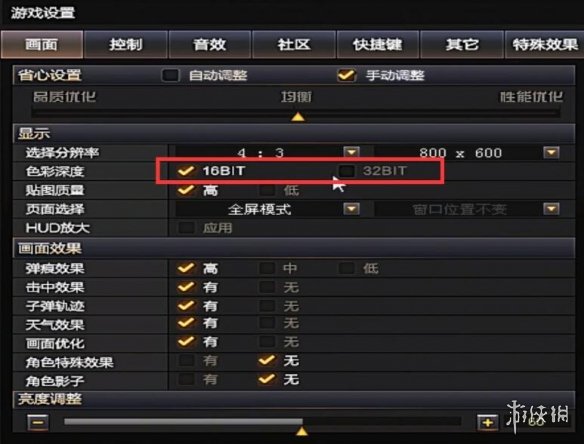
Task: Set 贴图质量 to 低
Action: 267,190
